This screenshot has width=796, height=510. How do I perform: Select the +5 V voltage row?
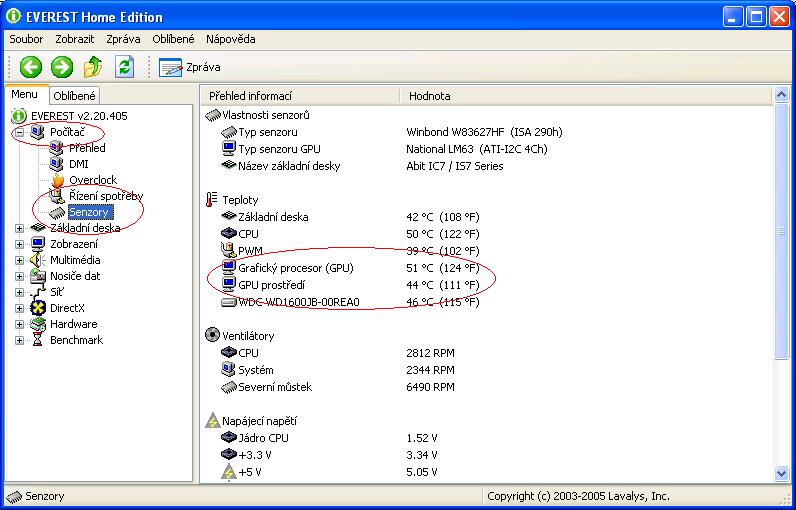tap(329, 472)
